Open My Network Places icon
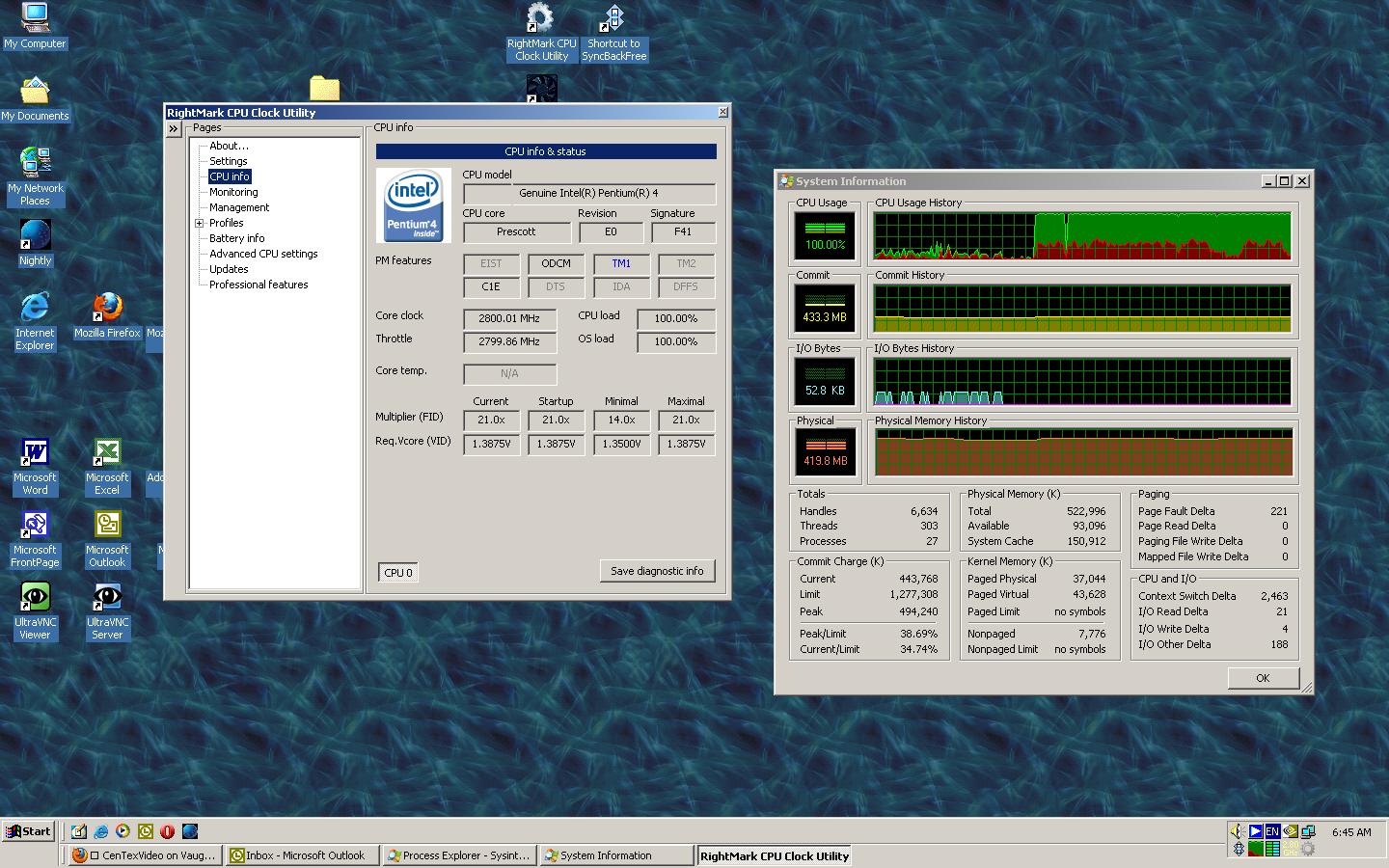The height and width of the screenshot is (868, 1389). [35, 176]
